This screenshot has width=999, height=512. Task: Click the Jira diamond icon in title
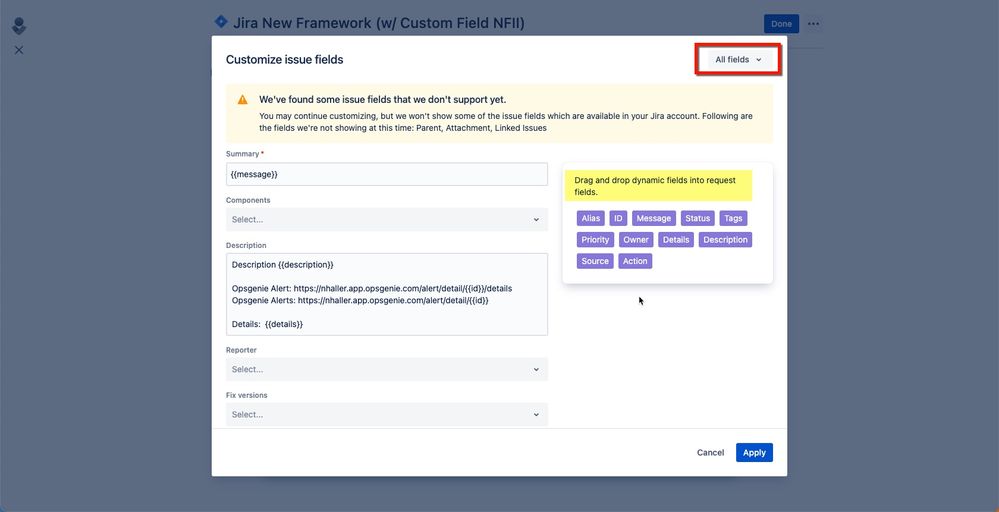(221, 22)
